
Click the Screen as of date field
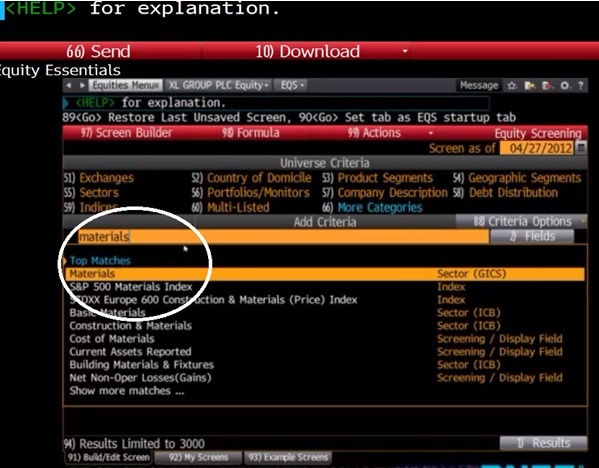tap(537, 148)
